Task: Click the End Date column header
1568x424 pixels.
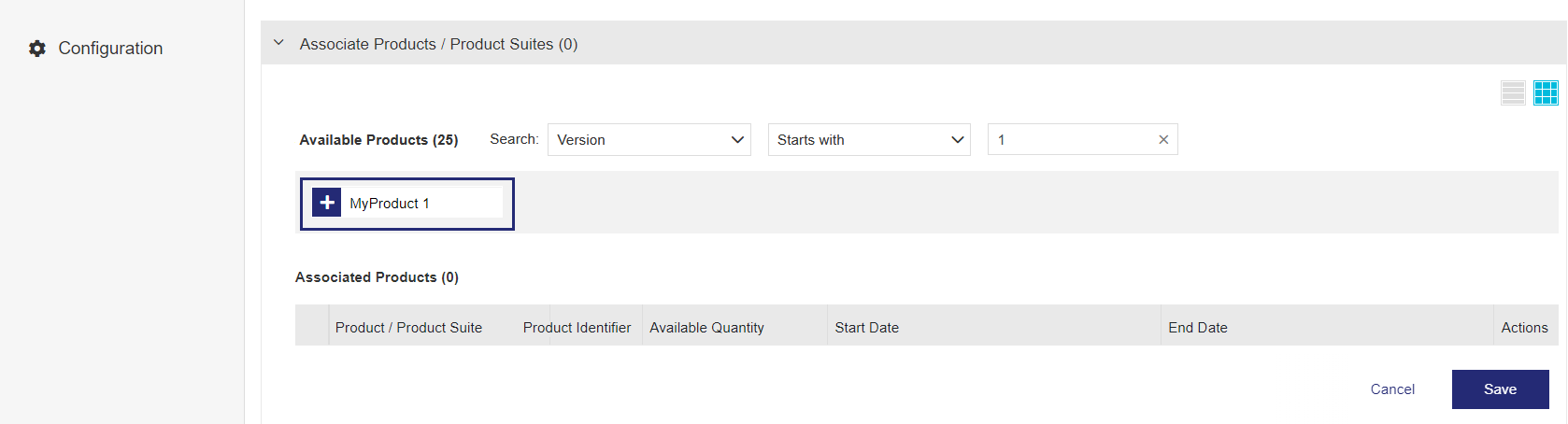Action: pos(1197,328)
